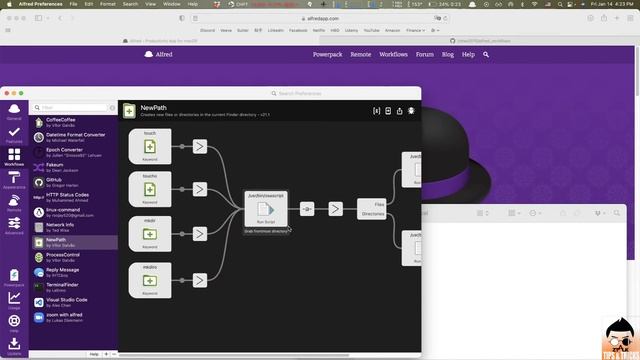640x360 pixels.
Task: Open the workflow about/readme icon
Action: (x=388, y=111)
